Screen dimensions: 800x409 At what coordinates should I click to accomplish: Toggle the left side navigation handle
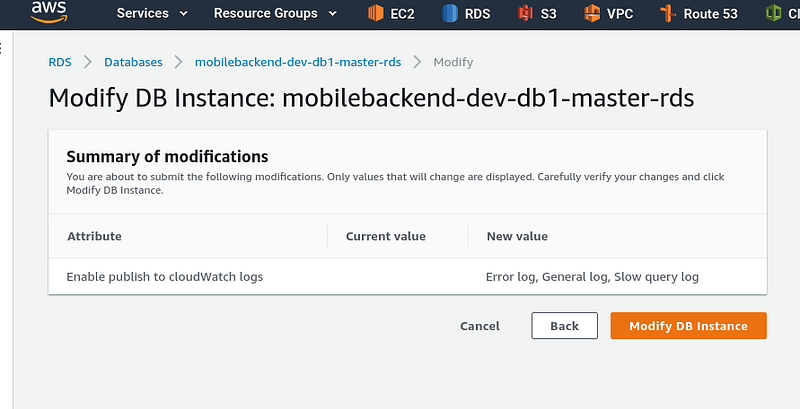click(1, 48)
